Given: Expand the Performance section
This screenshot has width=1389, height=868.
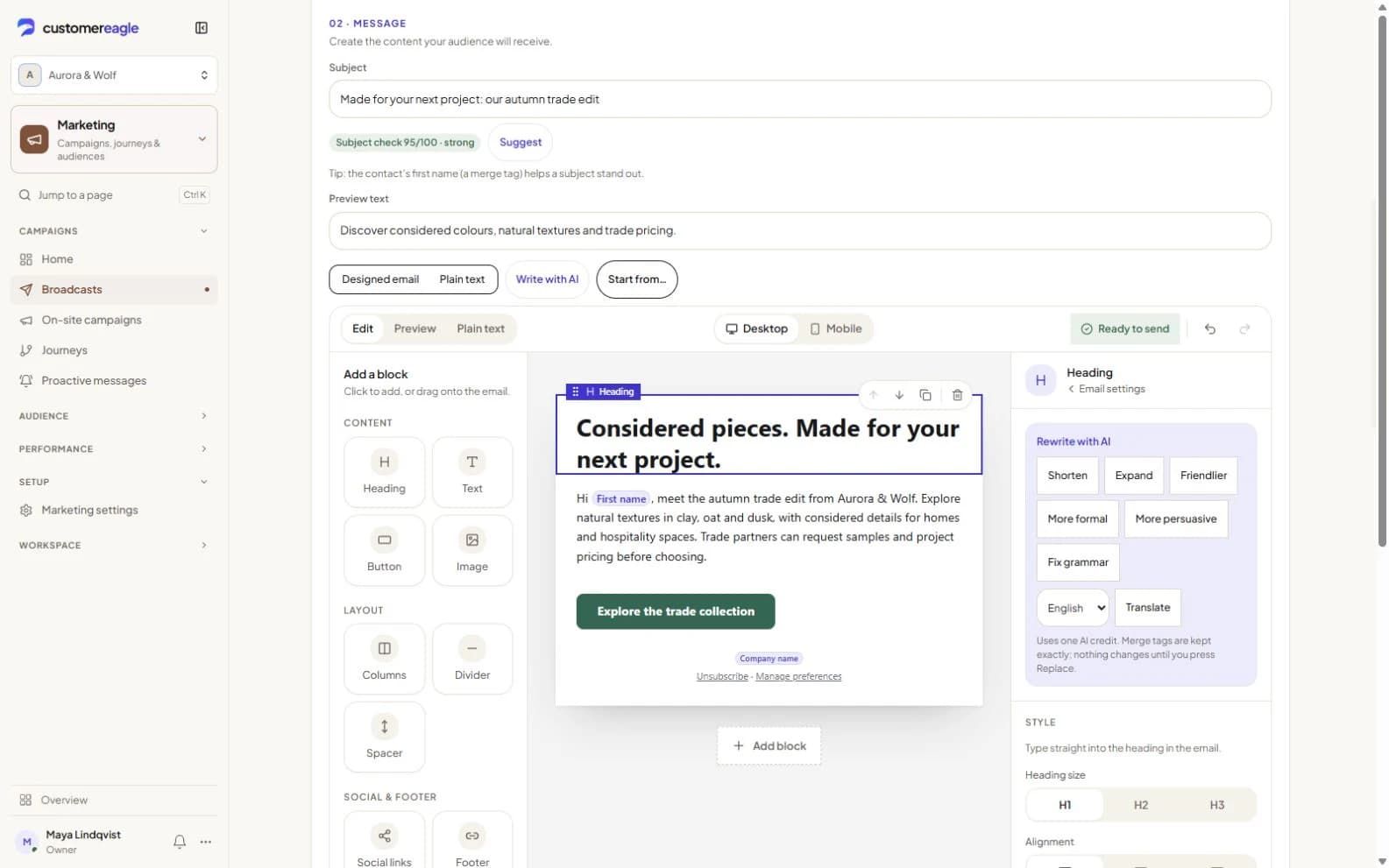Looking at the screenshot, I should [x=114, y=449].
